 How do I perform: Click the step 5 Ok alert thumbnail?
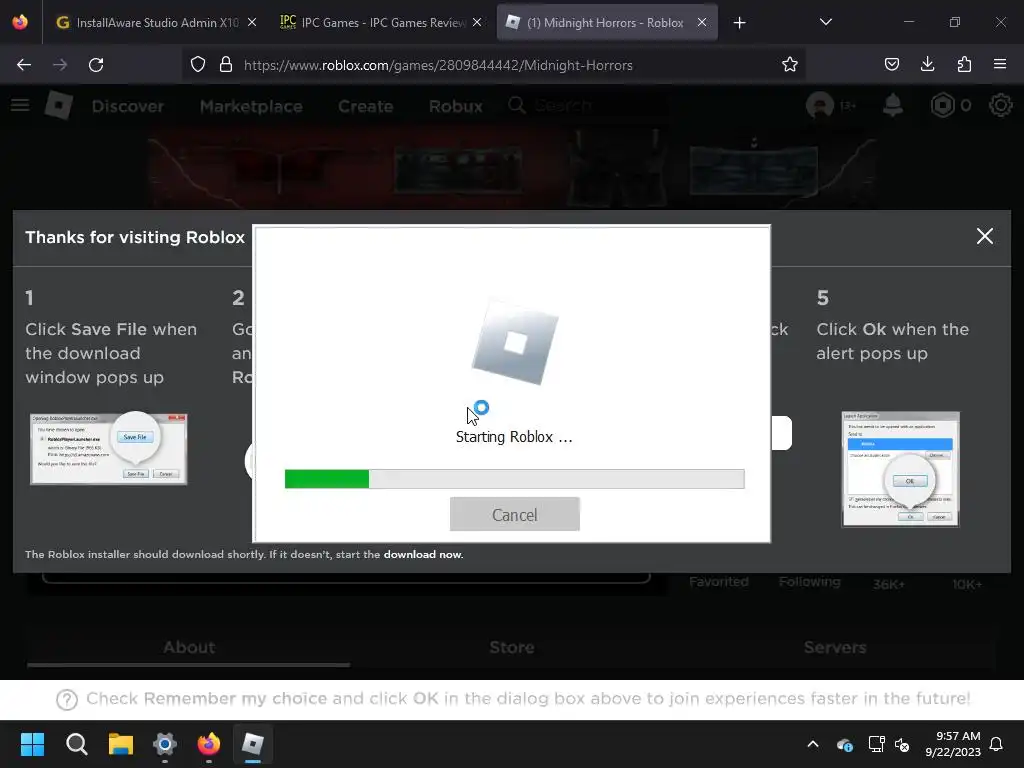pyautogui.click(x=901, y=468)
